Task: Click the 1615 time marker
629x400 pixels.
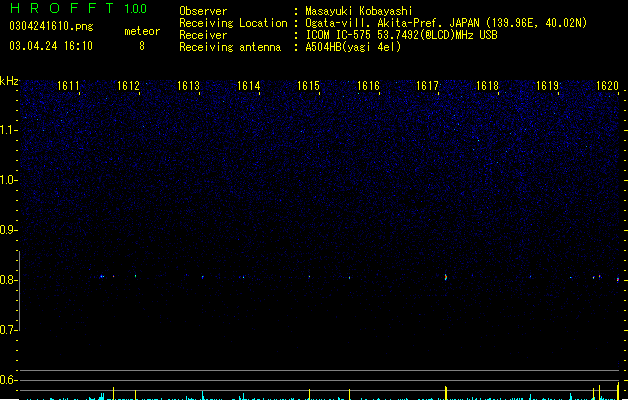Action: pyautogui.click(x=308, y=86)
